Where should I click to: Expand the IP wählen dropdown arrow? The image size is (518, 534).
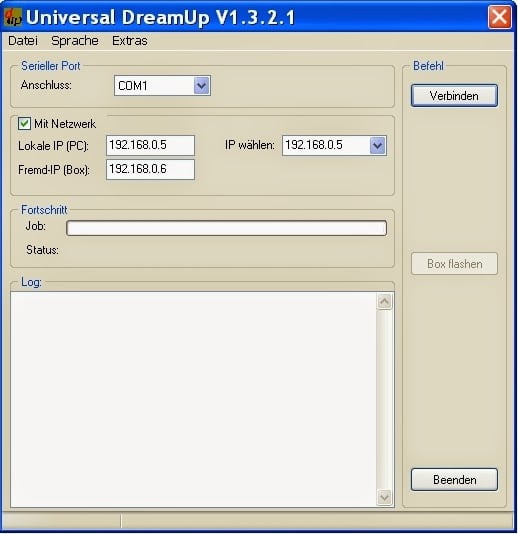click(377, 146)
